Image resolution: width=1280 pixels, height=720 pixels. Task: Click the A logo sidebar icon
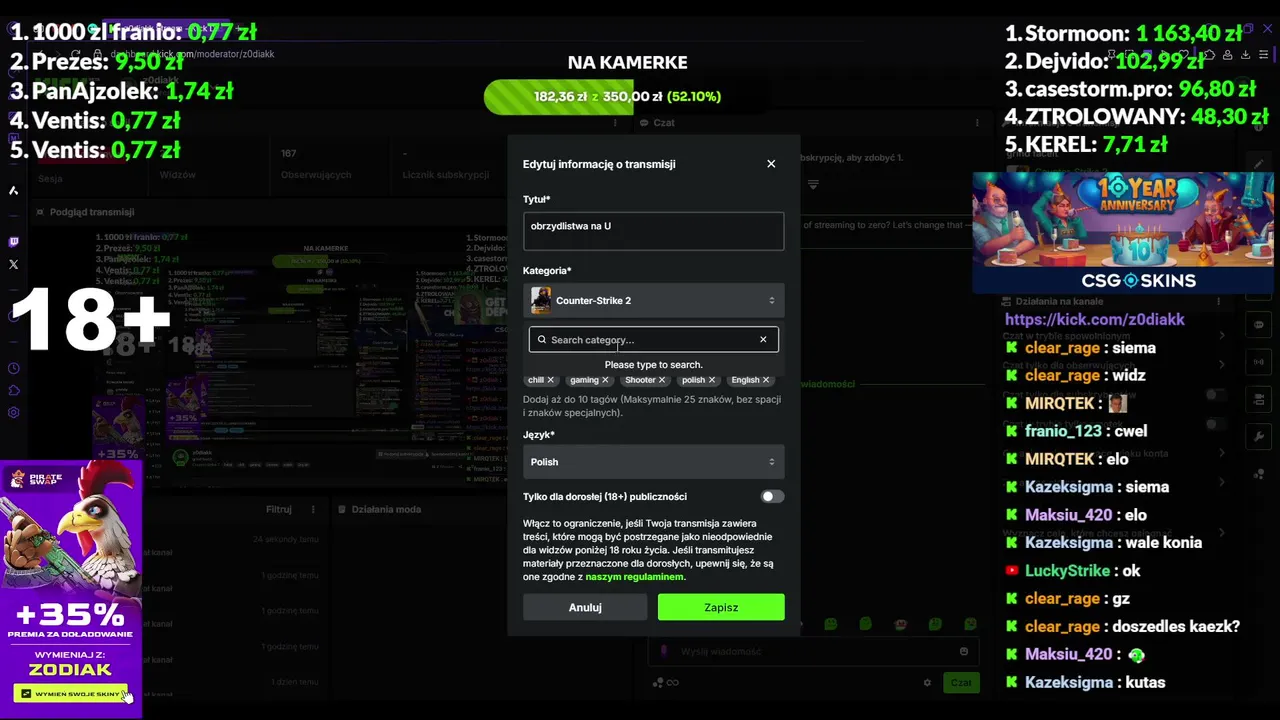pos(14,190)
